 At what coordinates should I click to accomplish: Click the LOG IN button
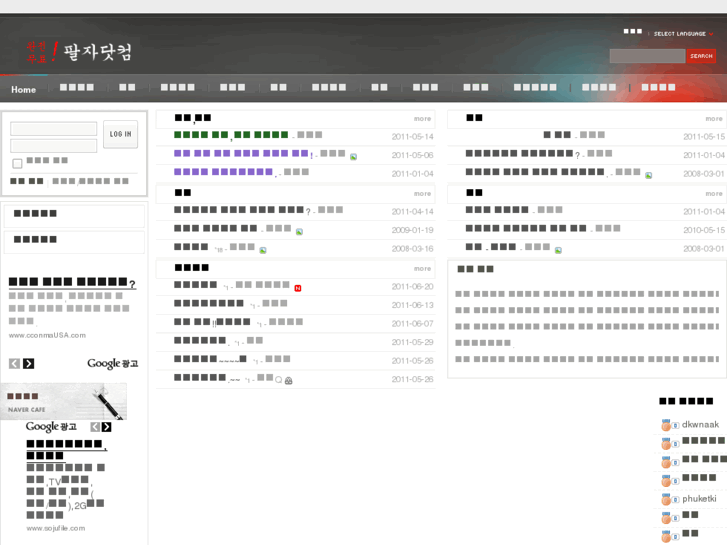[121, 134]
